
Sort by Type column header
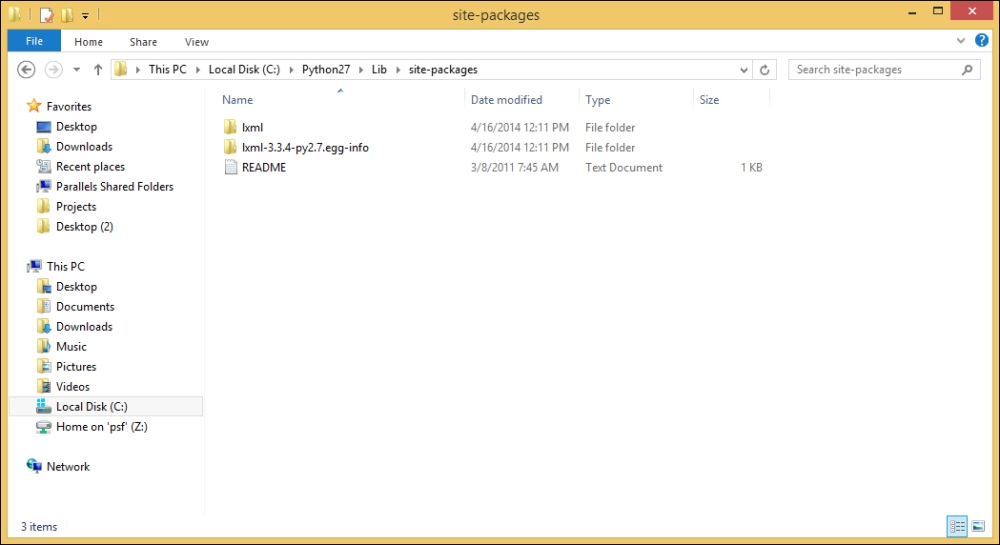(598, 99)
